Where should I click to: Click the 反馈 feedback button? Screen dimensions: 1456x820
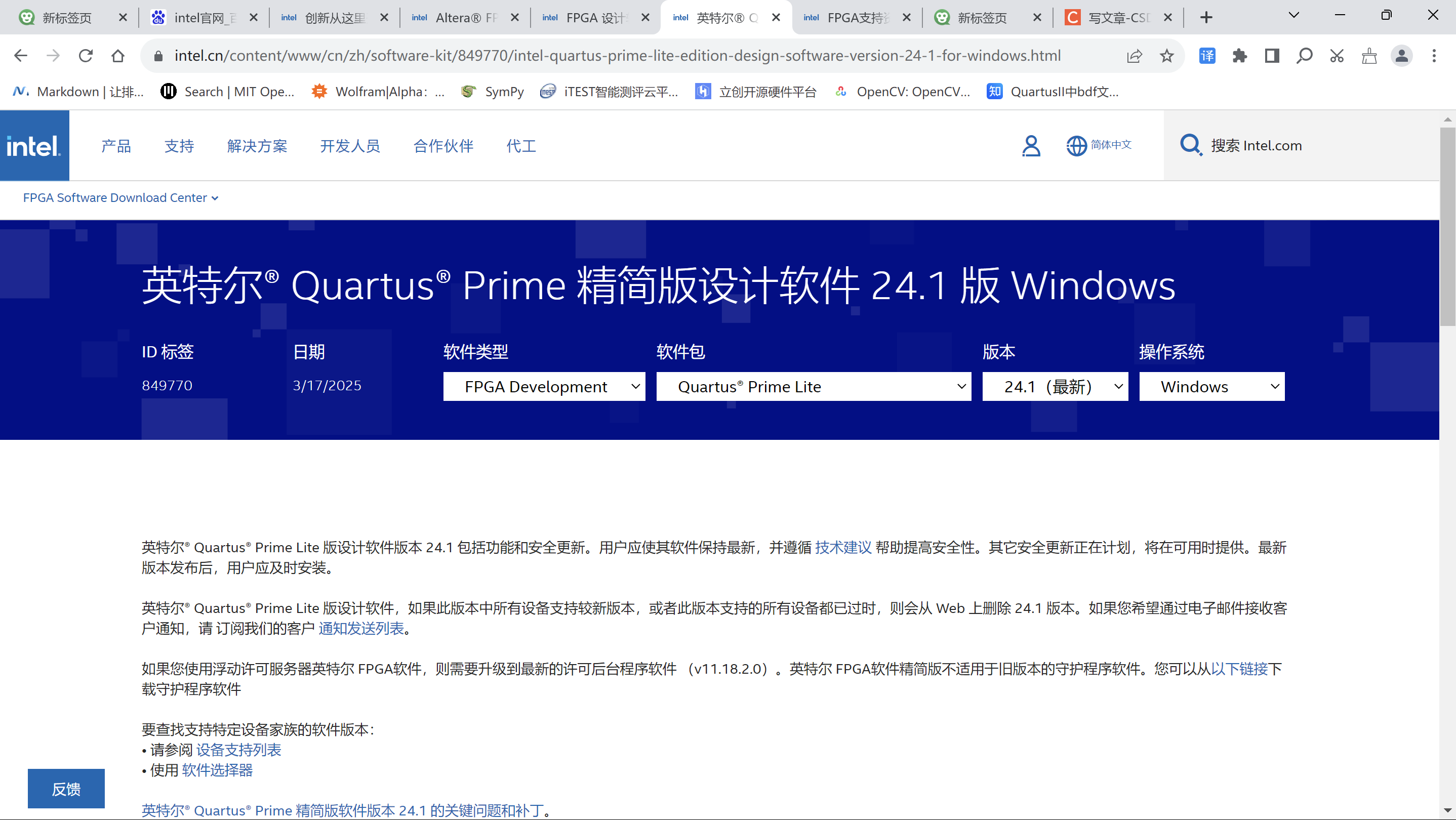[x=66, y=788]
